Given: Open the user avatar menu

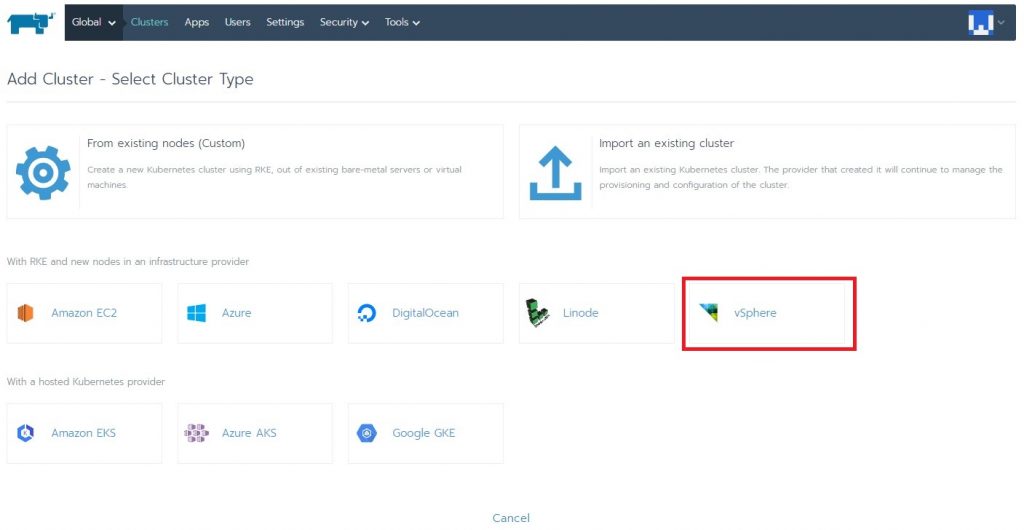Looking at the screenshot, I should 980,23.
